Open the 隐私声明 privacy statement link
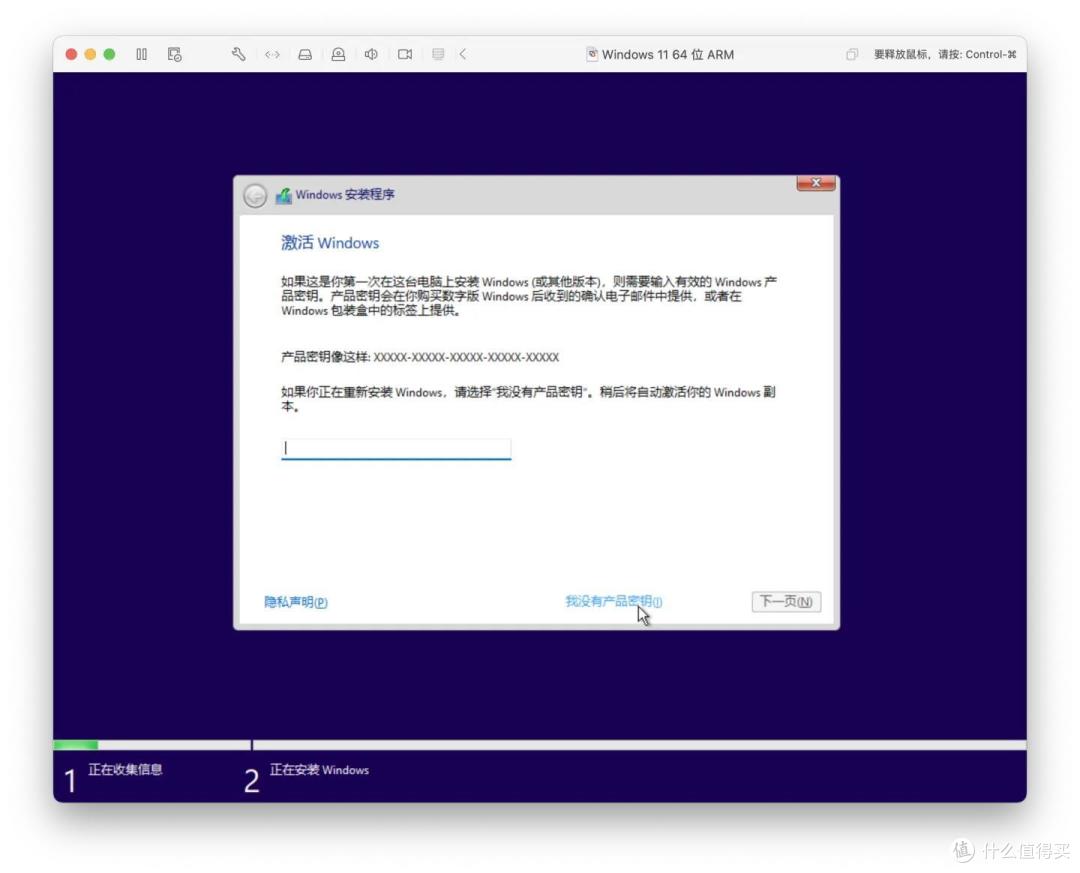 click(295, 602)
